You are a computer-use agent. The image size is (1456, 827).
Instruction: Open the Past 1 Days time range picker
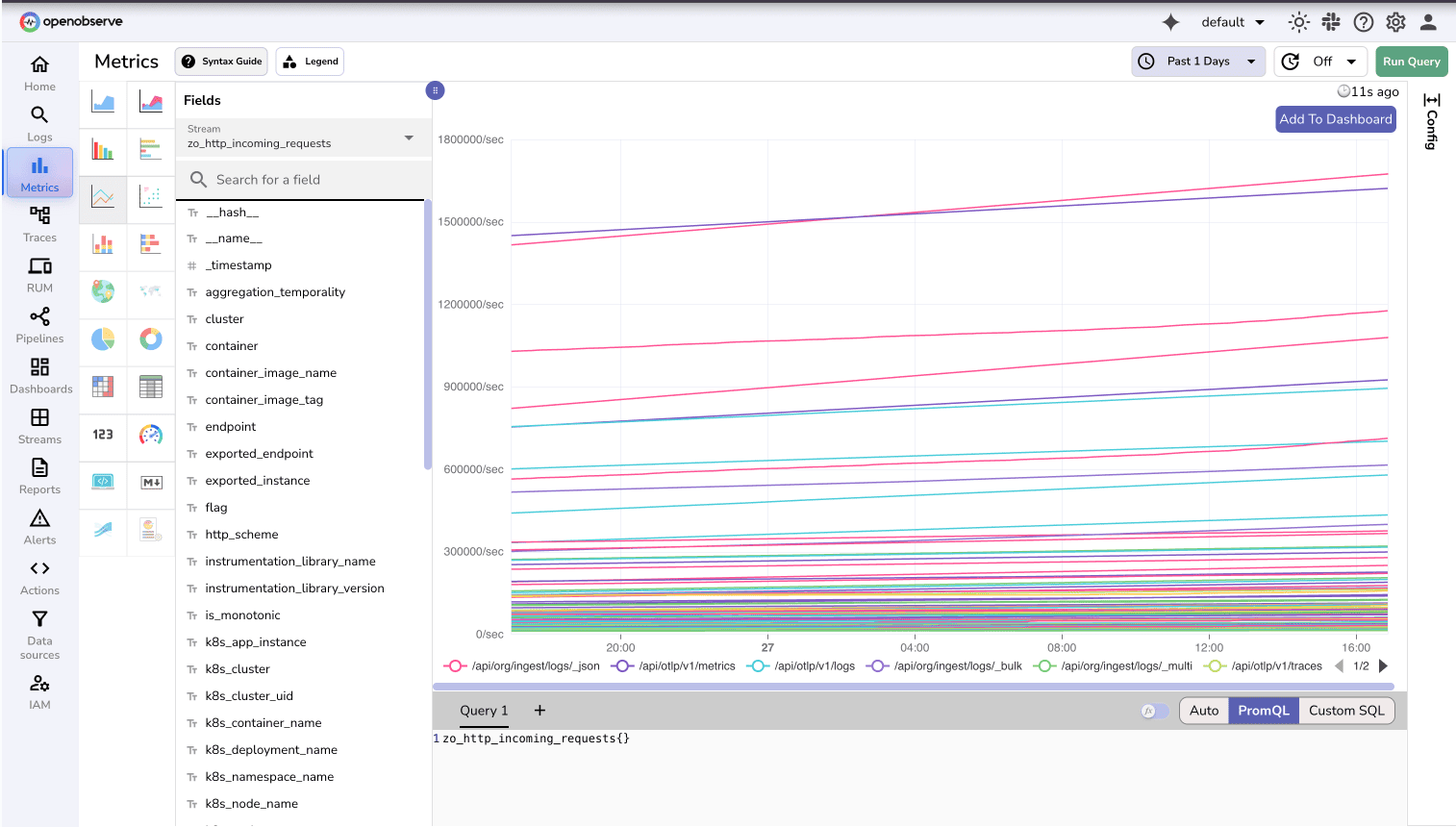tap(1197, 61)
